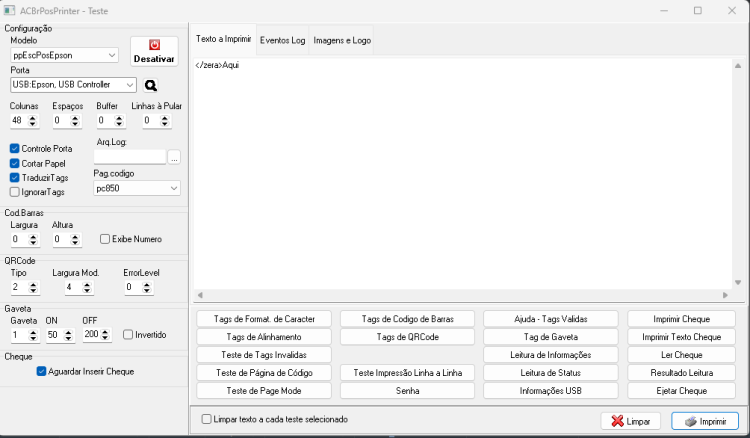Expand the Porta USB:Epson dropdown
The image size is (750, 438).
[x=73, y=85]
